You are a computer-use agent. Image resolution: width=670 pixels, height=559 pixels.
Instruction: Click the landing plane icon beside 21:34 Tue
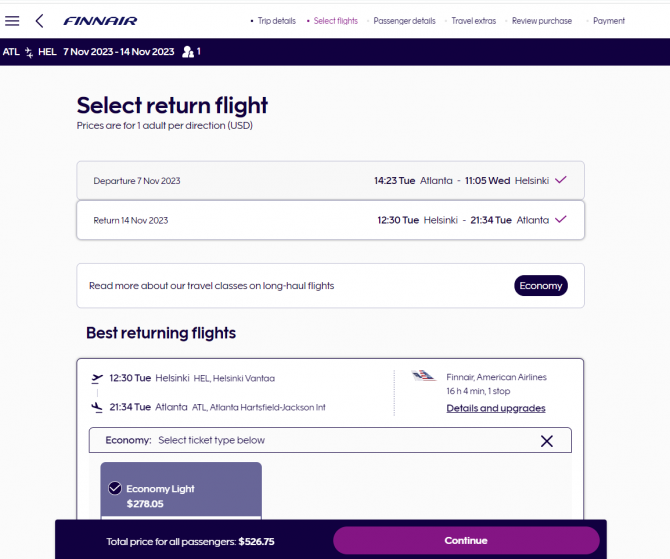tap(97, 407)
